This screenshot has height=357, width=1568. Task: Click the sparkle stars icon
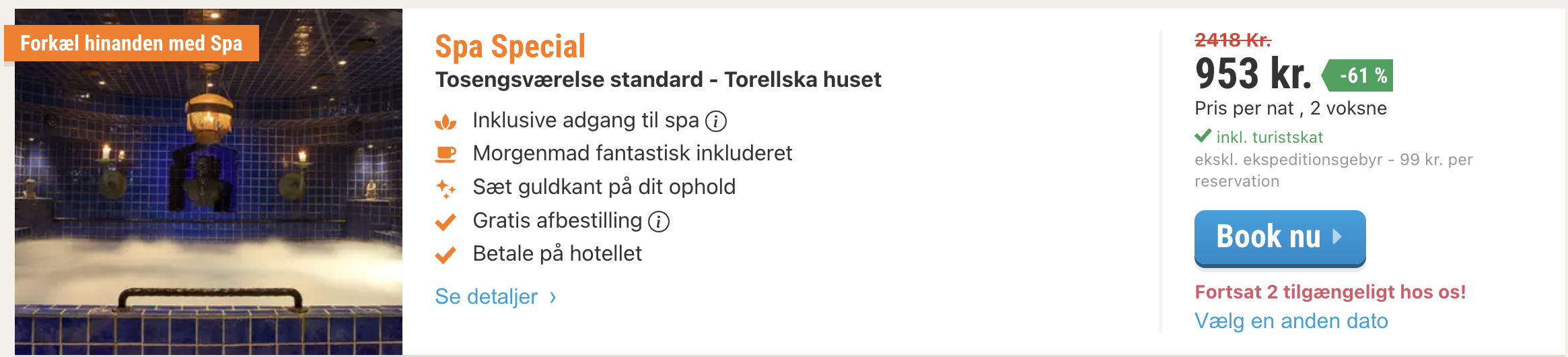click(446, 189)
